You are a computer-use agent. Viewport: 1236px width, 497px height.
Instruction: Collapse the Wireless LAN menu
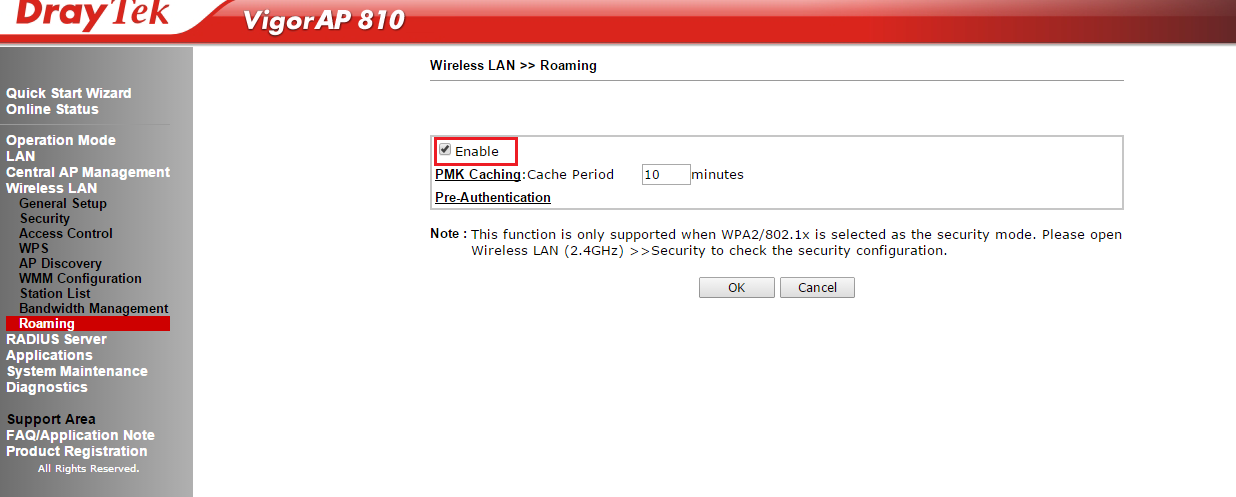[52, 188]
